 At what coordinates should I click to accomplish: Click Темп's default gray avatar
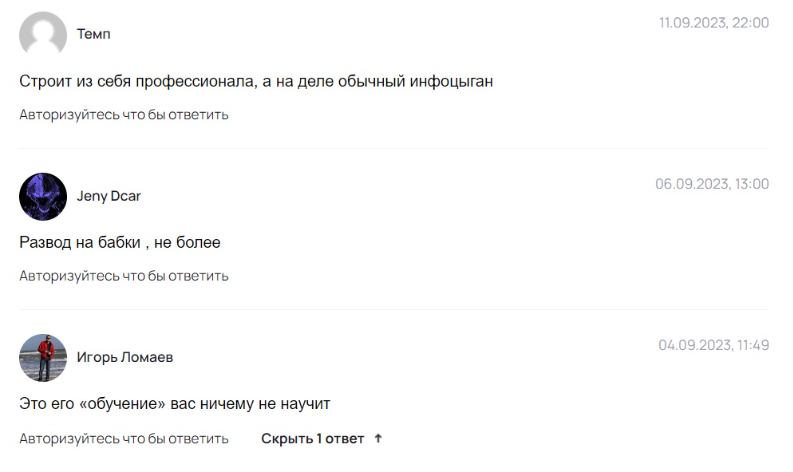(x=43, y=34)
